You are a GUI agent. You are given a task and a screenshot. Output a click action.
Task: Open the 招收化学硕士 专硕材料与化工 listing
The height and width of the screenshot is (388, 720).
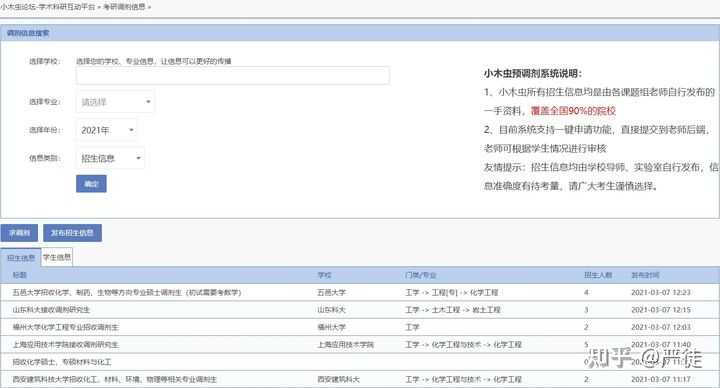point(62,362)
